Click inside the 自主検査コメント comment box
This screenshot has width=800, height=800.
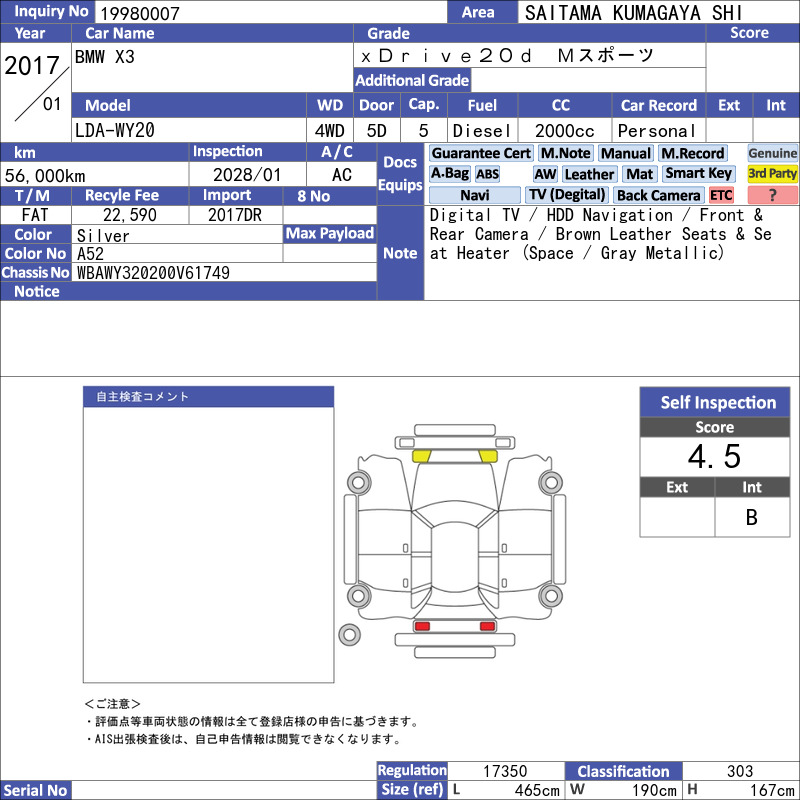[208, 544]
